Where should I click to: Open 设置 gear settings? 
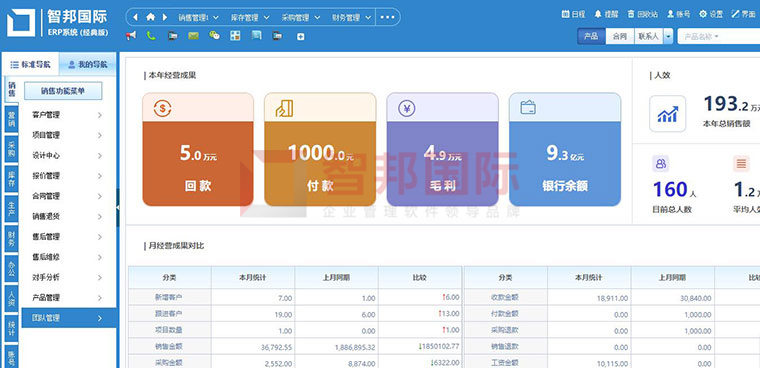[711, 15]
